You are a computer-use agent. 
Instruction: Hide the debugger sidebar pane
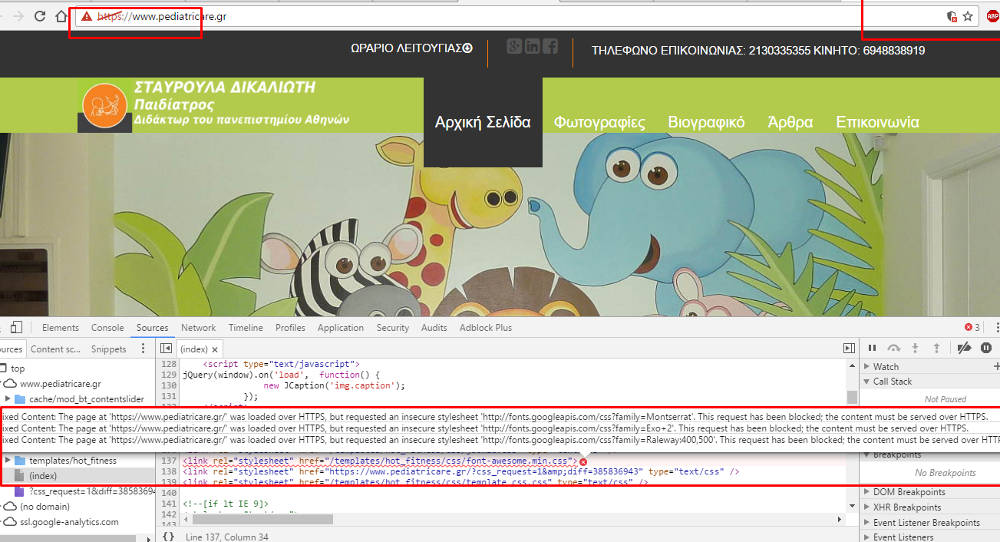coord(849,348)
